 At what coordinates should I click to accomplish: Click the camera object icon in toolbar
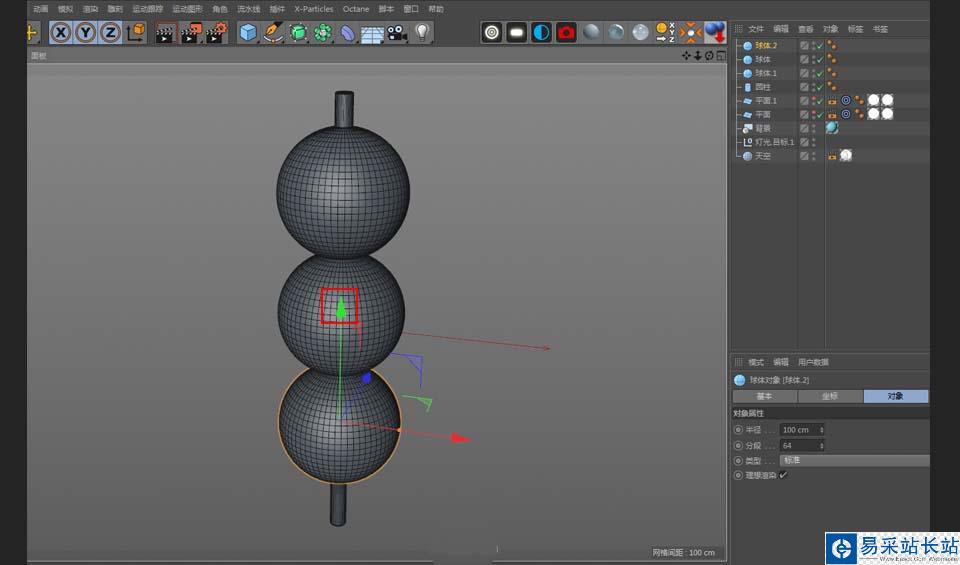point(397,33)
